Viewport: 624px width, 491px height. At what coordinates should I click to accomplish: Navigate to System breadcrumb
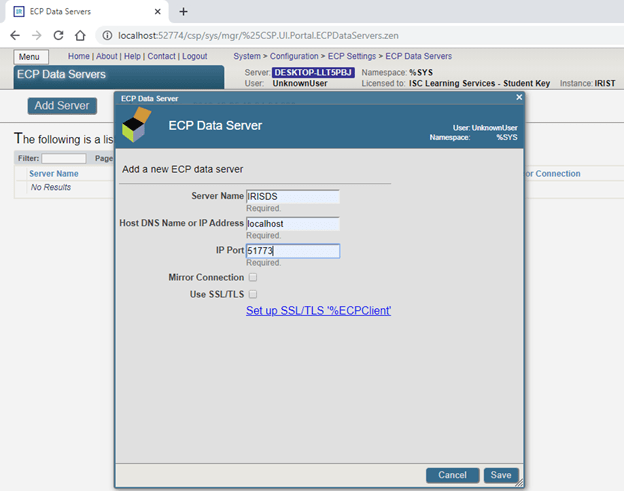(247, 56)
